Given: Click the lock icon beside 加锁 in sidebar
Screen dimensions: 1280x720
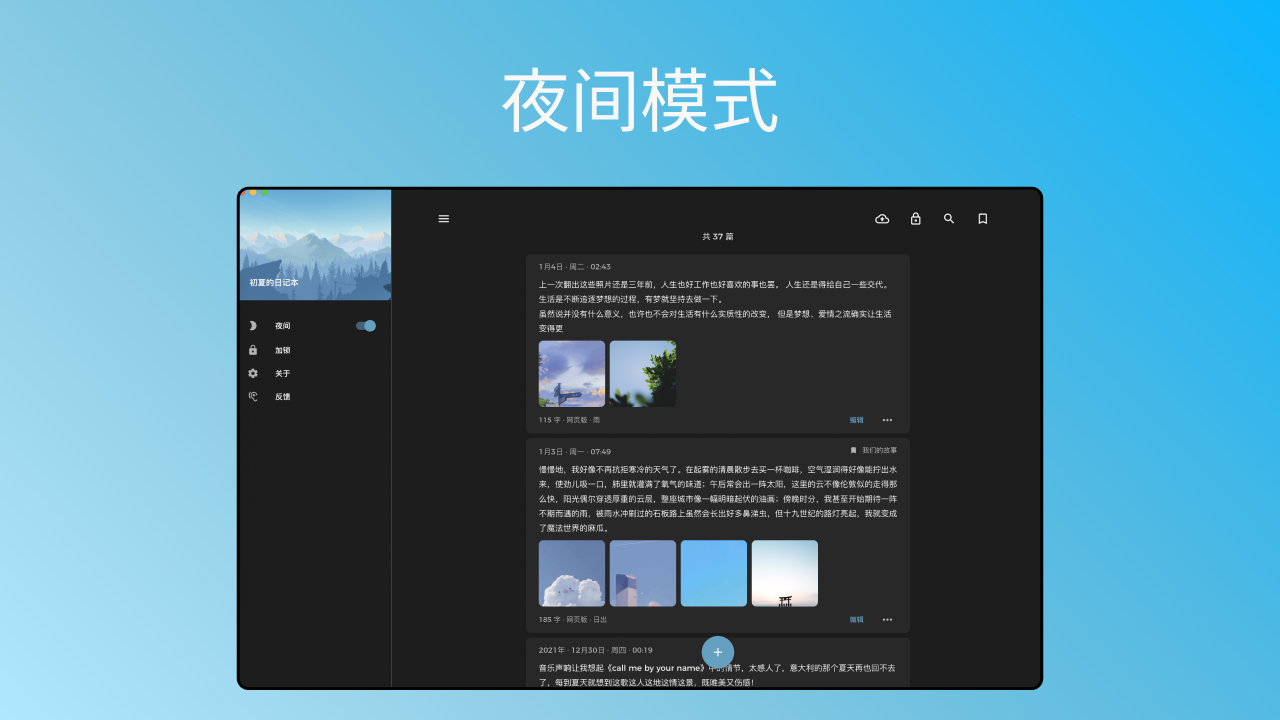Looking at the screenshot, I should (x=252, y=349).
